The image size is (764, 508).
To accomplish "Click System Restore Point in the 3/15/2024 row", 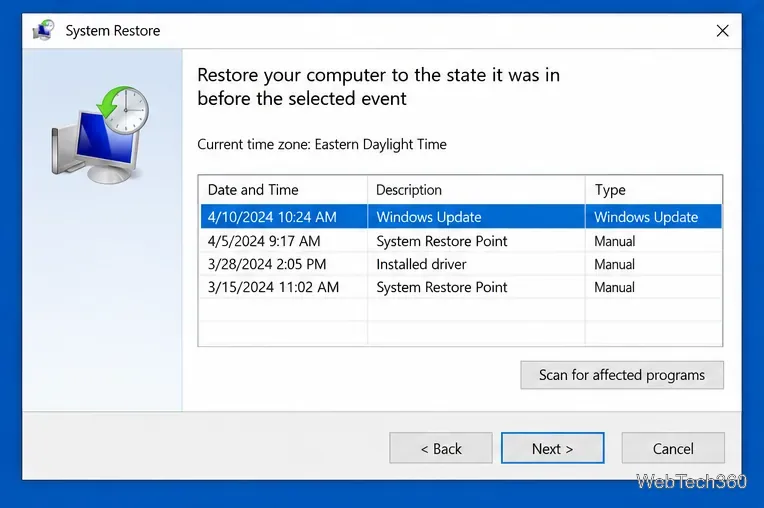I will [441, 287].
